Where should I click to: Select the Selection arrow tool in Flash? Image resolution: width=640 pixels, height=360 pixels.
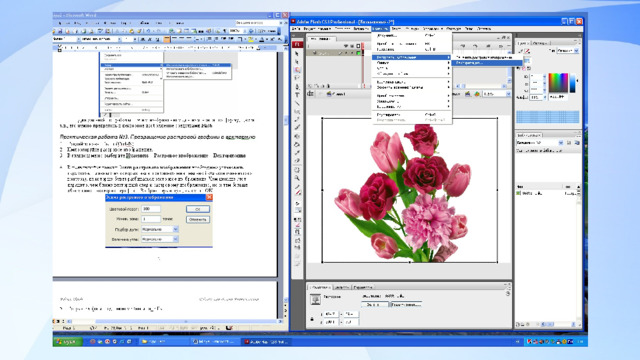point(297,53)
